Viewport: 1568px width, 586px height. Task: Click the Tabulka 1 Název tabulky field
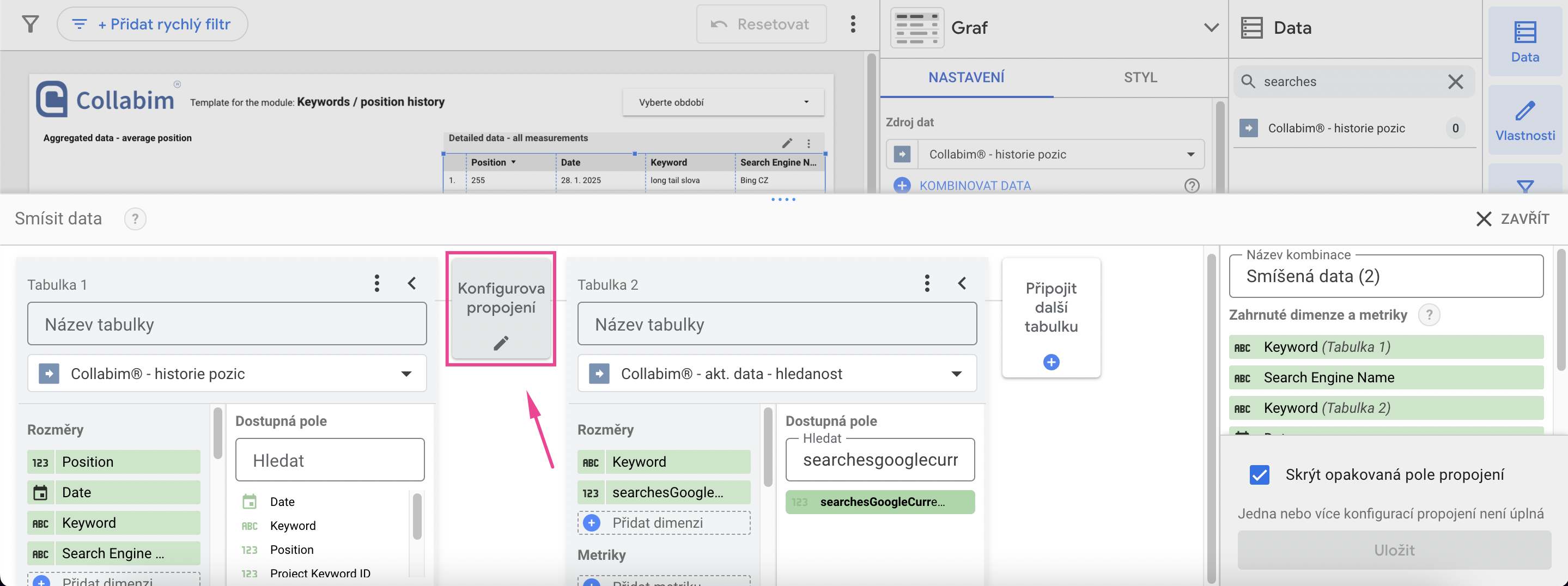(227, 323)
